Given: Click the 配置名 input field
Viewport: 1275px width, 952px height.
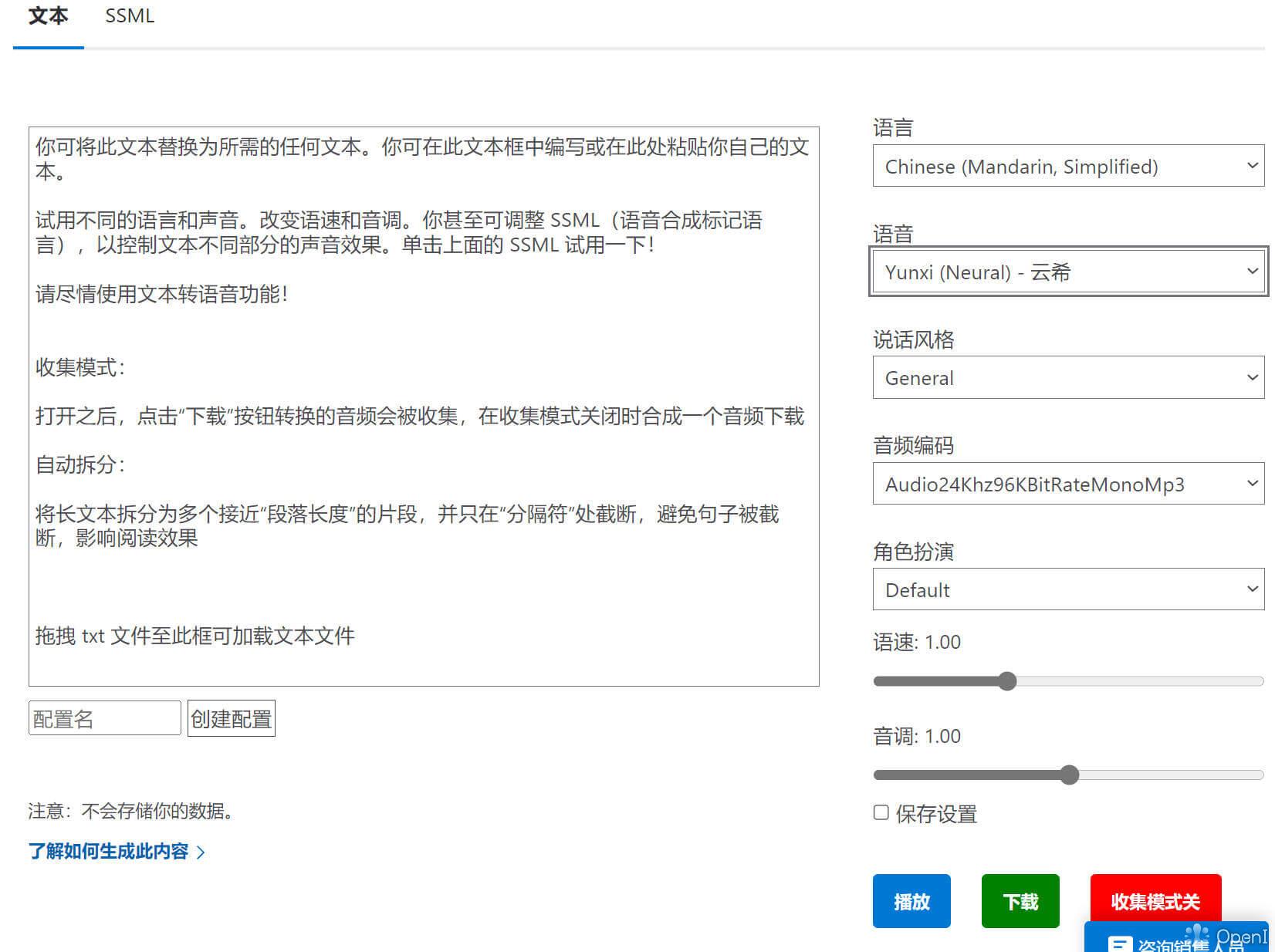Looking at the screenshot, I should pos(103,717).
